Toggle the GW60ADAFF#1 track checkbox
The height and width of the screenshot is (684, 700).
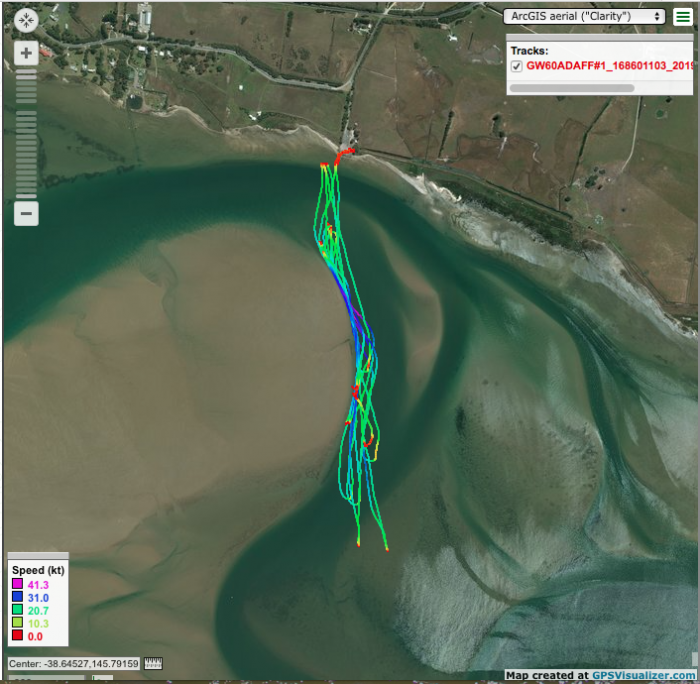point(516,66)
